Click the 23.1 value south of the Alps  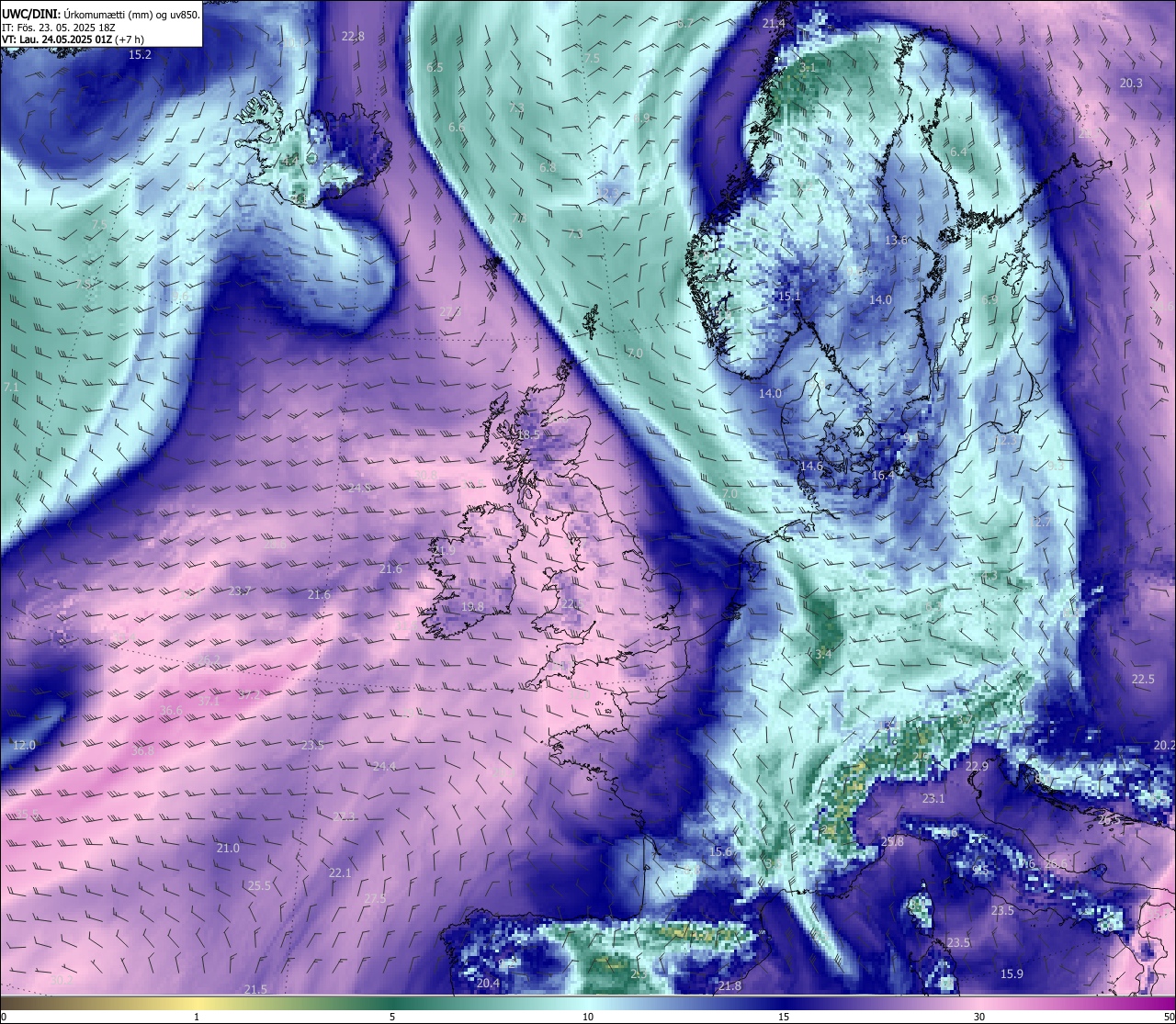click(933, 799)
